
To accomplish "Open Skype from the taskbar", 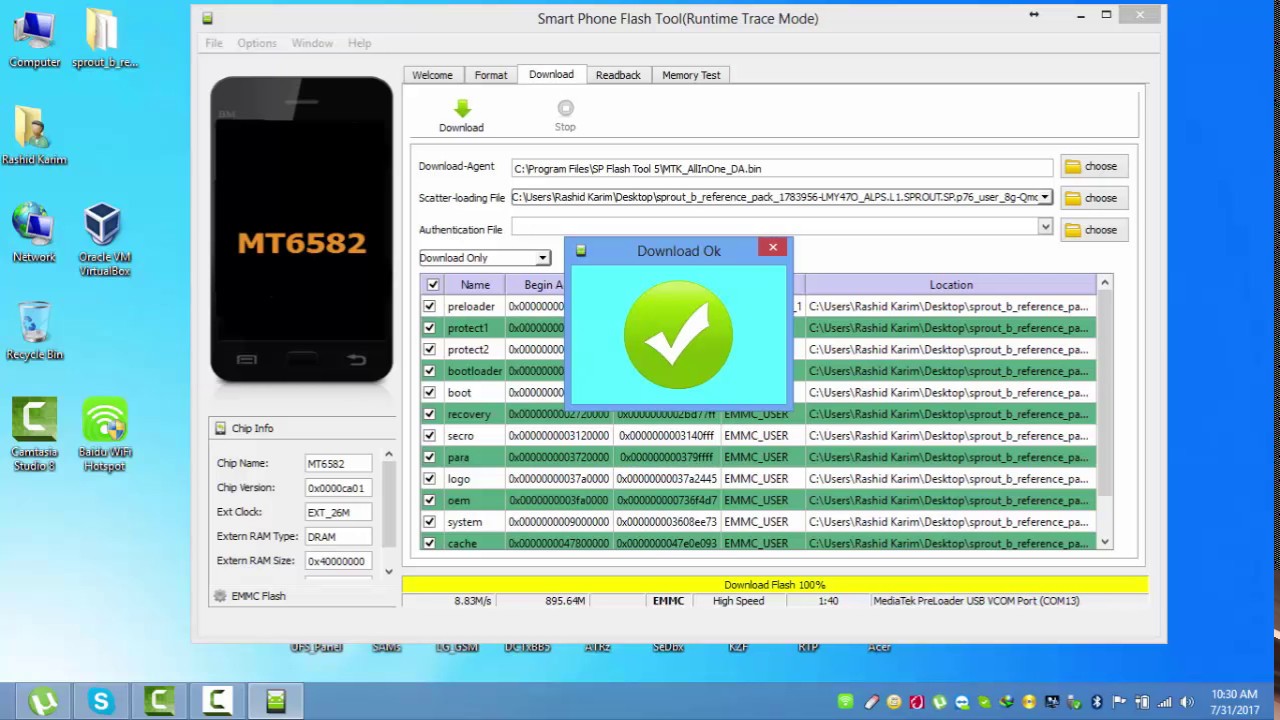I will pyautogui.click(x=101, y=702).
